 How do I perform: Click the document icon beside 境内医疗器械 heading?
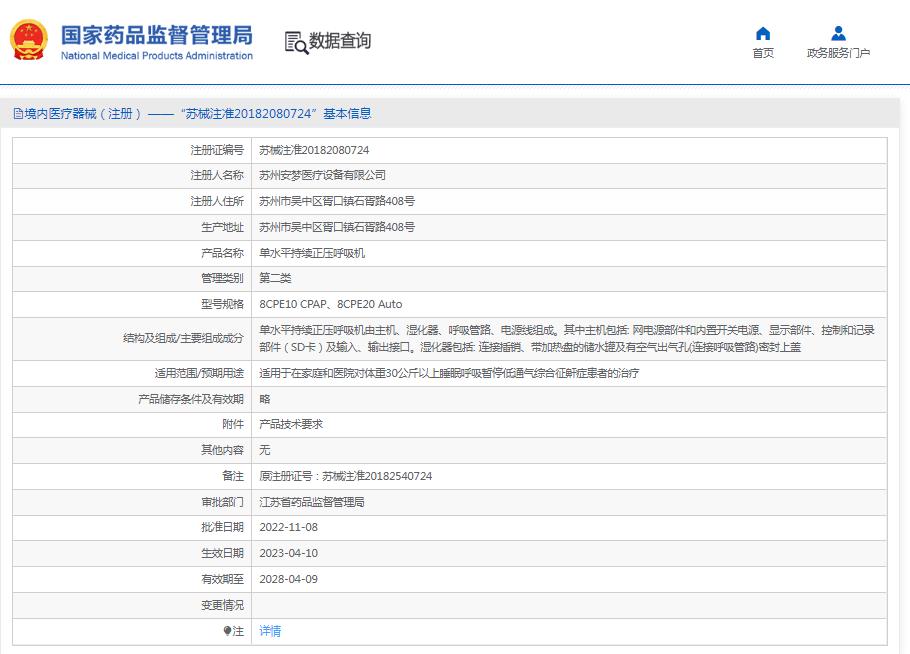pos(17,114)
